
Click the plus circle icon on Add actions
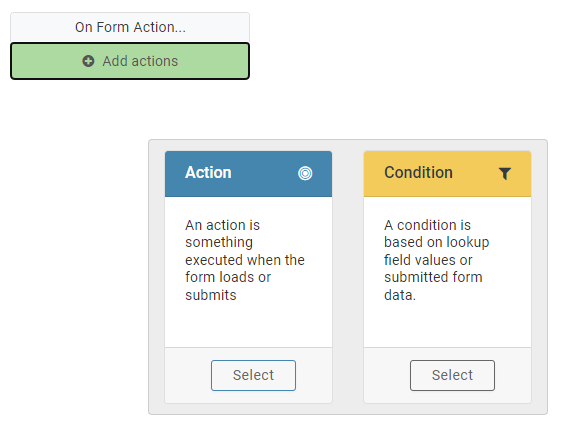(88, 61)
